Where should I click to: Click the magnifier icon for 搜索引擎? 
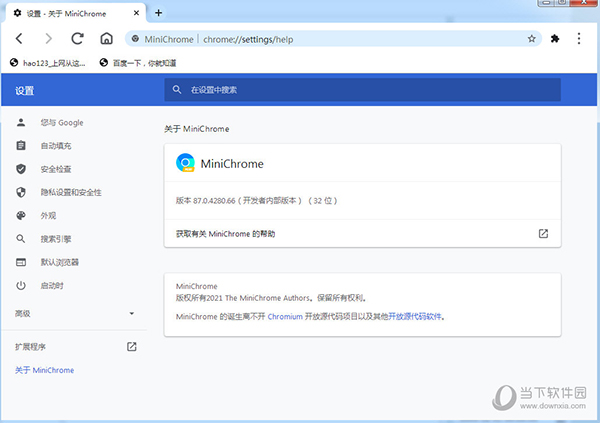[x=21, y=239]
